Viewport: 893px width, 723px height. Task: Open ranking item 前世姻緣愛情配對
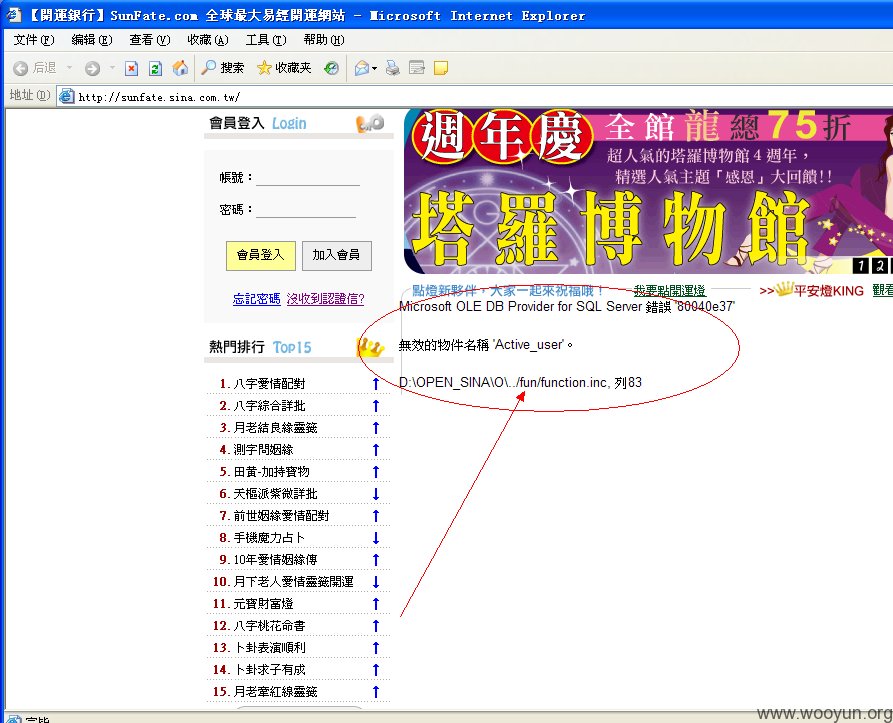(281, 516)
